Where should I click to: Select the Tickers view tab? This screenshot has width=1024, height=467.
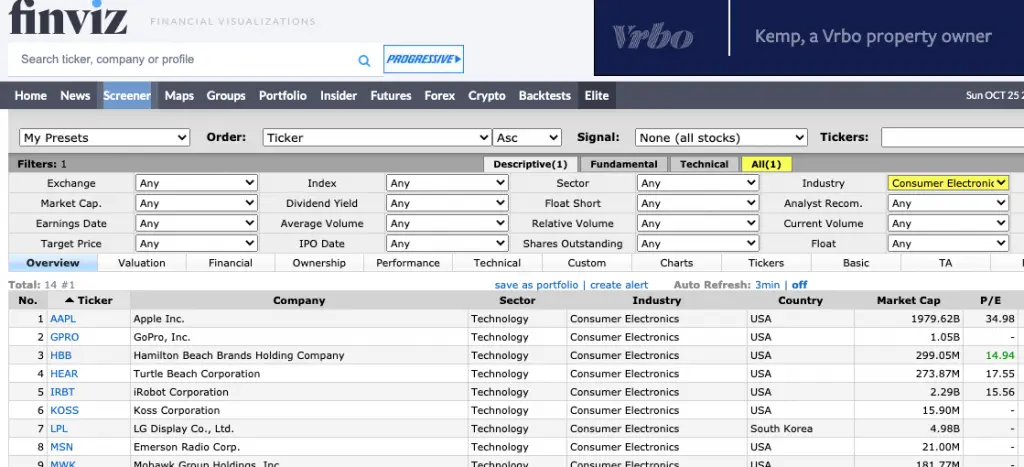[x=766, y=263]
